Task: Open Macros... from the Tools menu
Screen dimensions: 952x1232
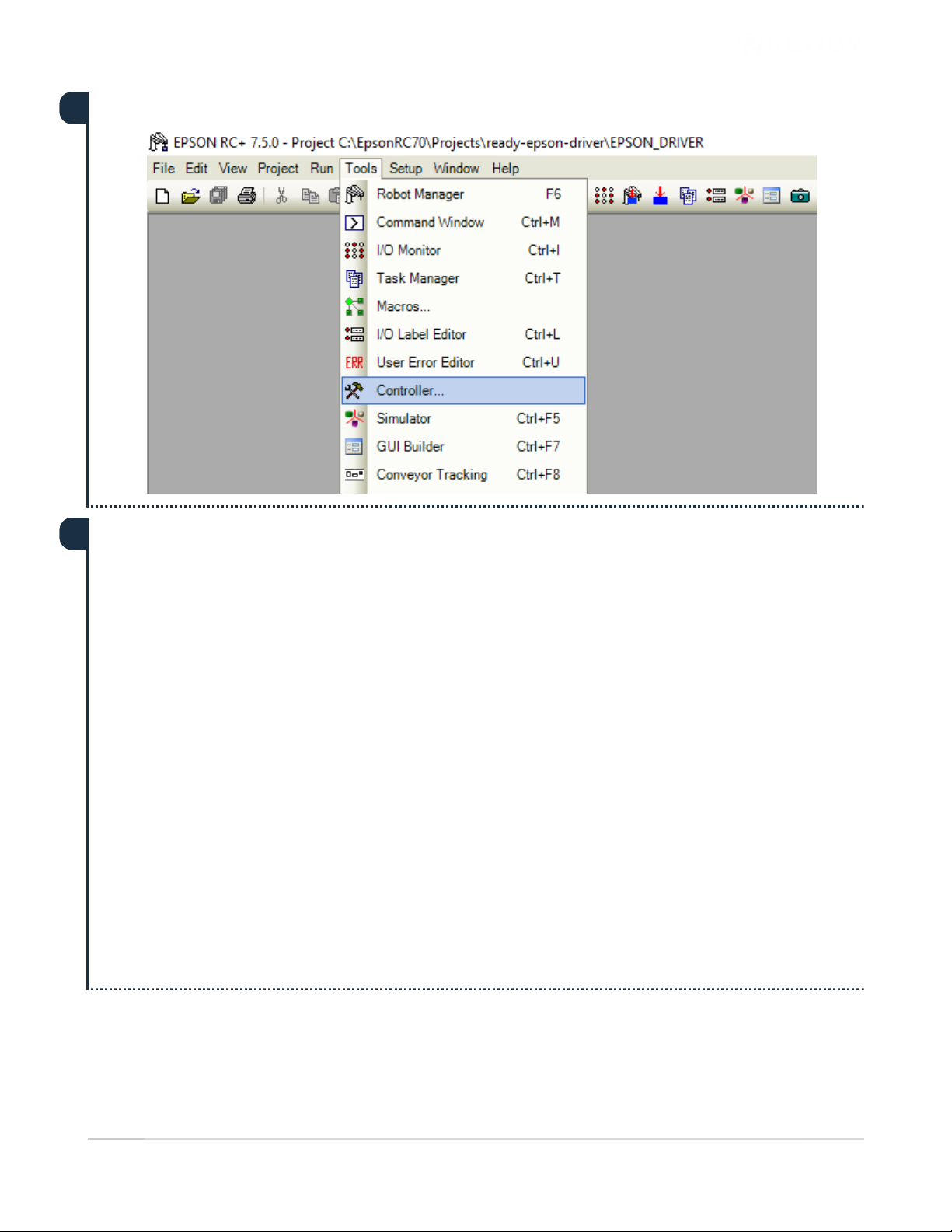Action: [x=463, y=306]
